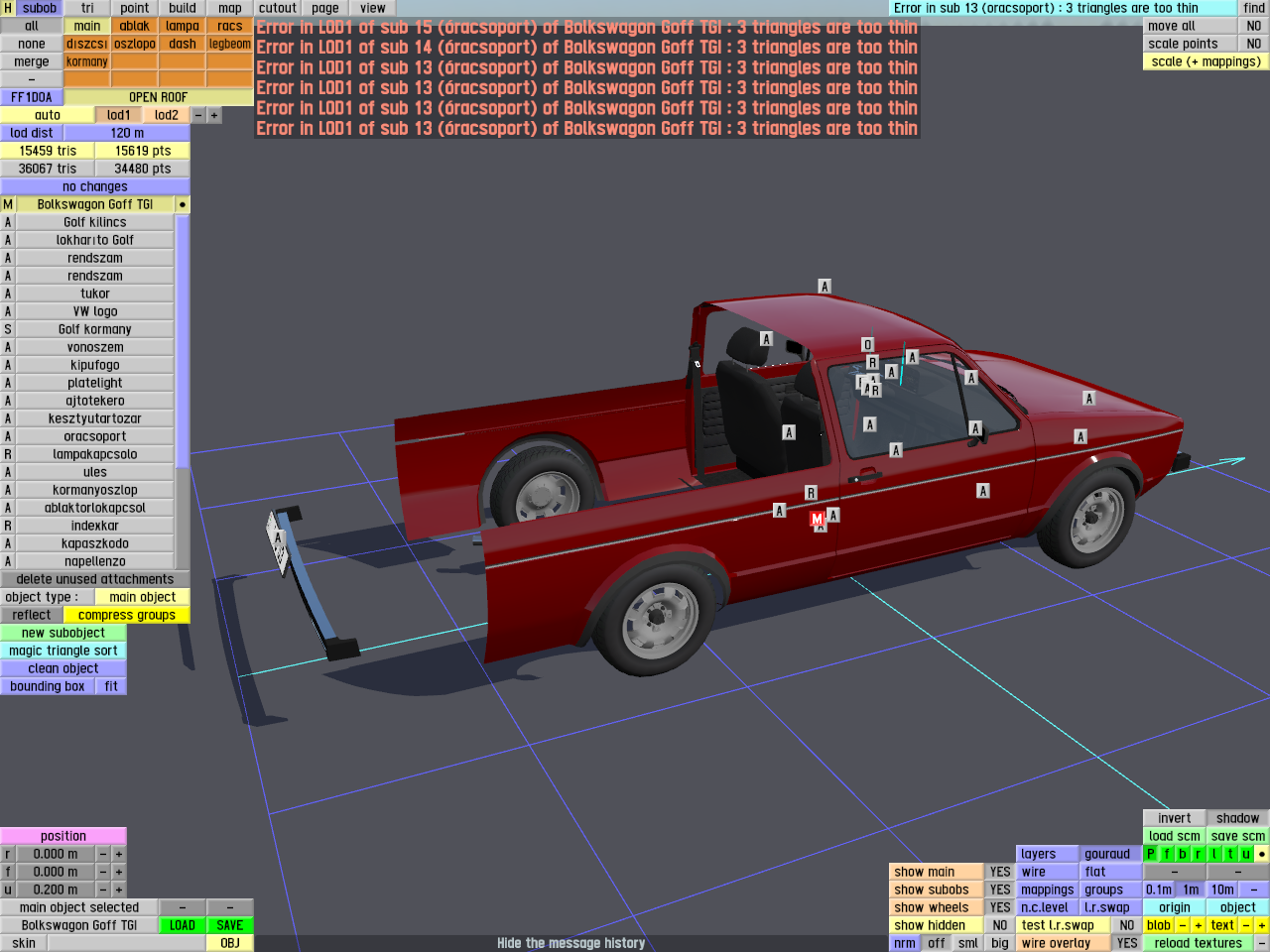The image size is (1270, 952).
Task: Toggle the NO button for move all
Action: (1254, 26)
